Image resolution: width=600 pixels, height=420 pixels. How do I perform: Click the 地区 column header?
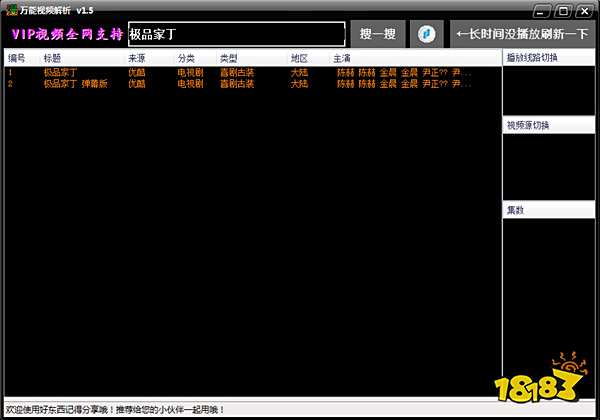point(299,59)
